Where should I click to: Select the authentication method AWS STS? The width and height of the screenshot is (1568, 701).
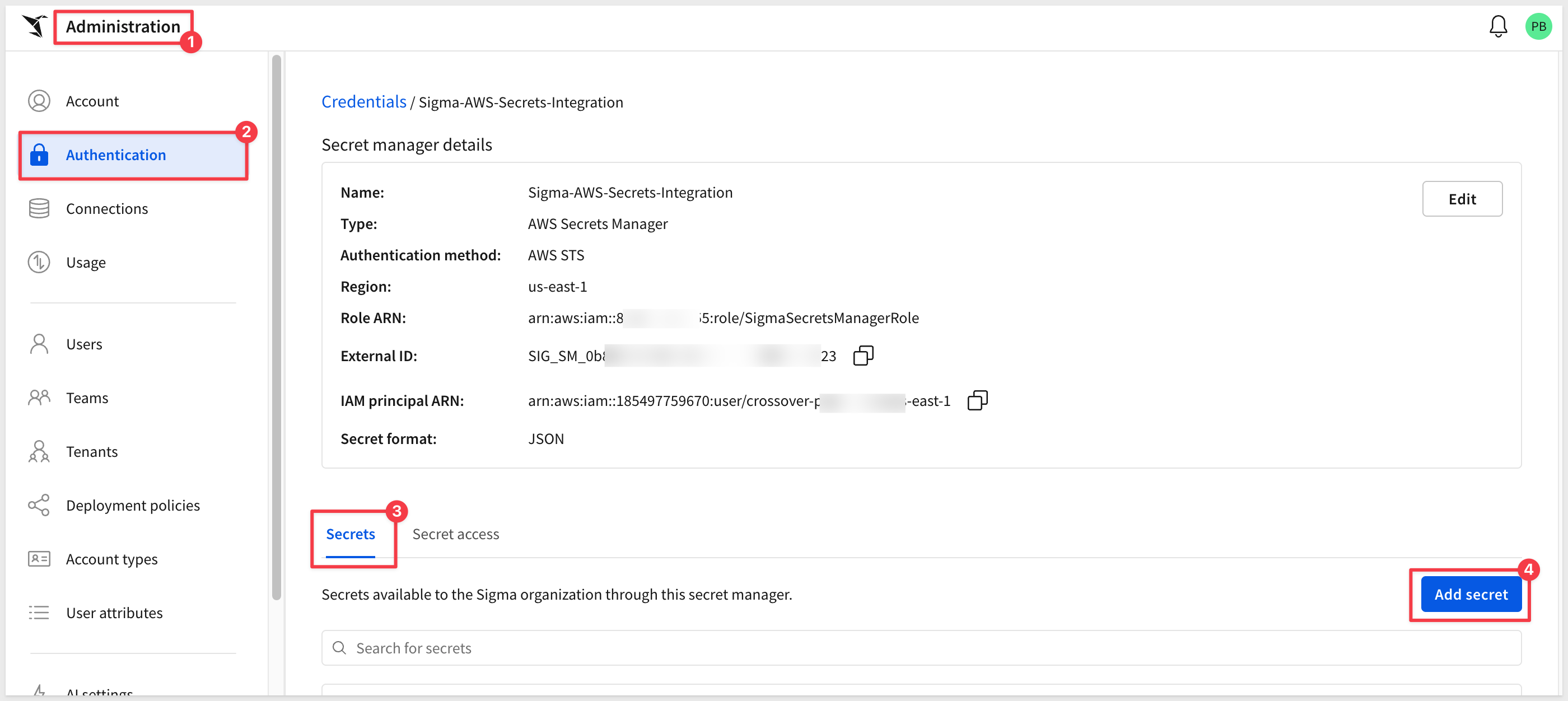pyautogui.click(x=556, y=255)
